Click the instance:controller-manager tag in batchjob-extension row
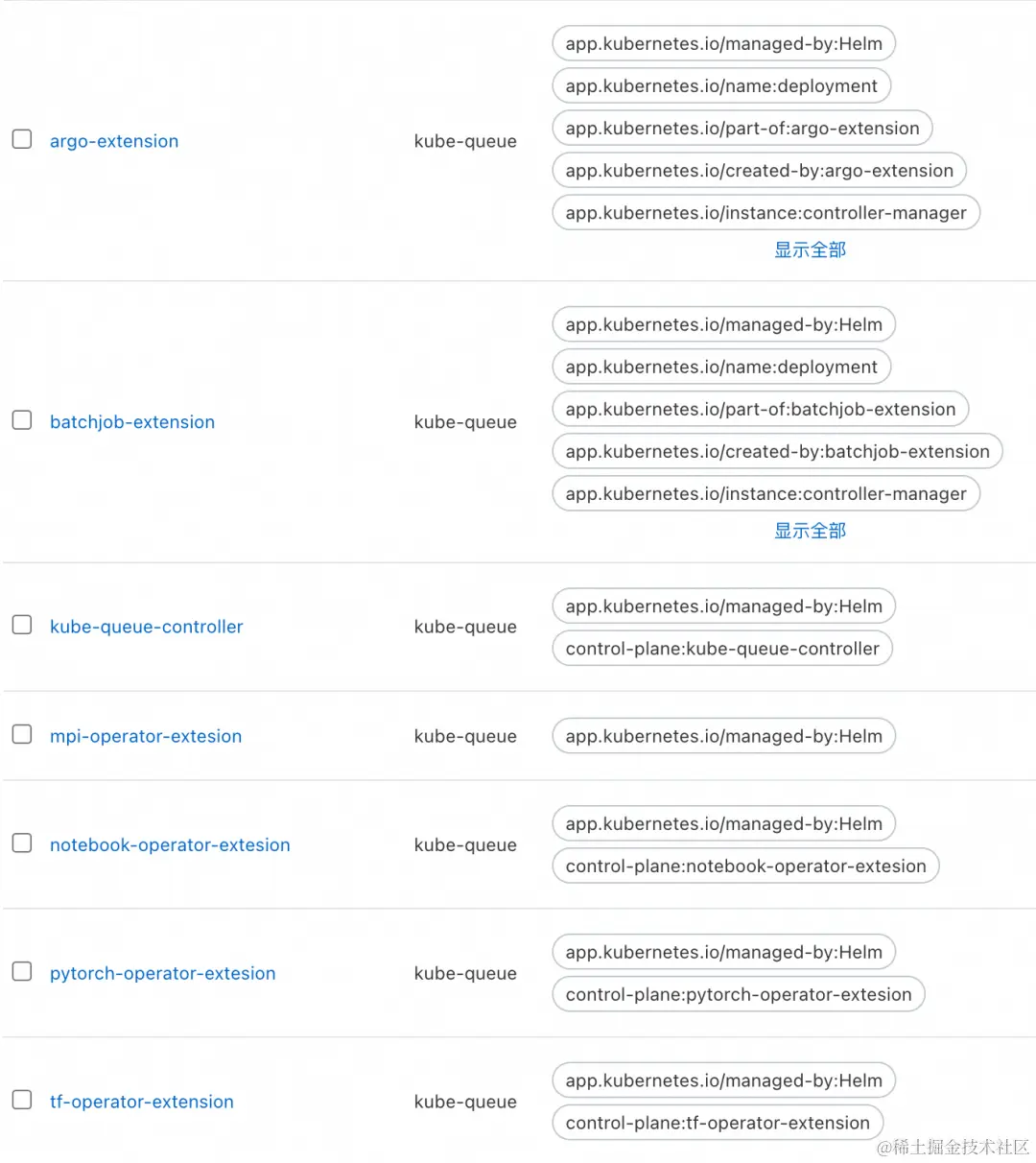The height and width of the screenshot is (1163, 1036). click(766, 493)
